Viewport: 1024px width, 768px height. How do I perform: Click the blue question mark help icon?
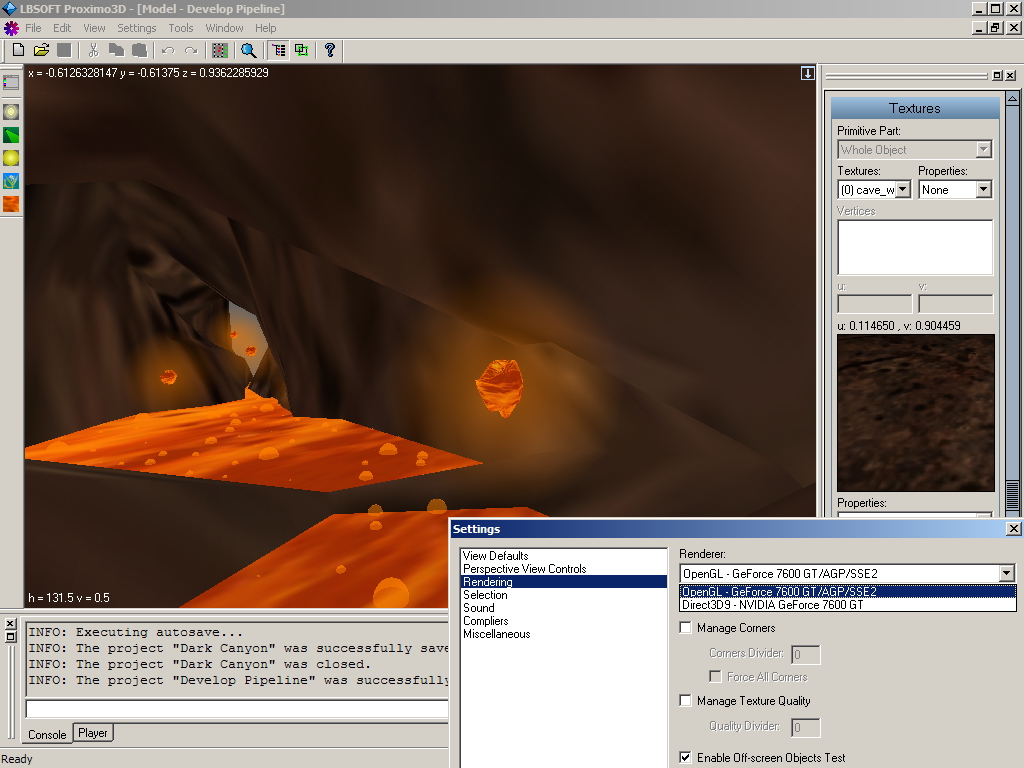pyautogui.click(x=330, y=50)
